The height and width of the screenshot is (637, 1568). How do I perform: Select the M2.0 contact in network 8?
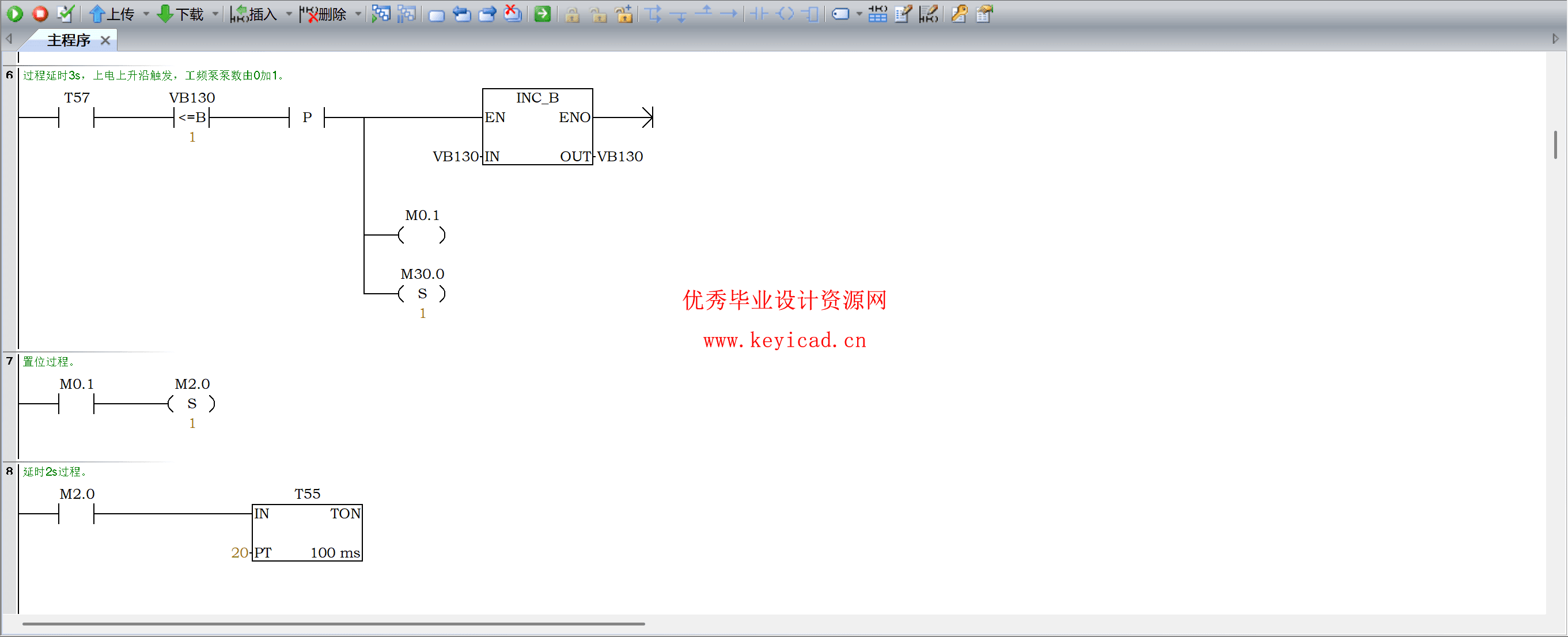pos(77,514)
